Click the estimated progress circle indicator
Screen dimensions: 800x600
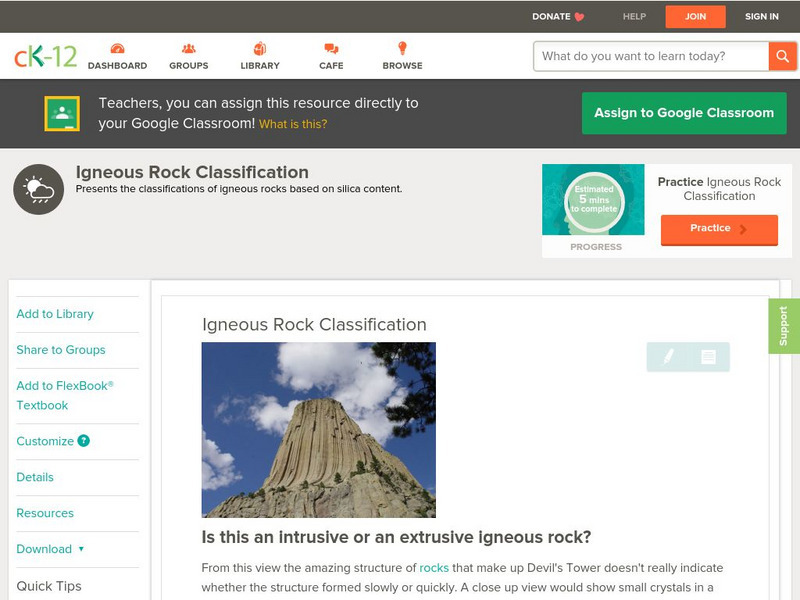click(x=593, y=201)
